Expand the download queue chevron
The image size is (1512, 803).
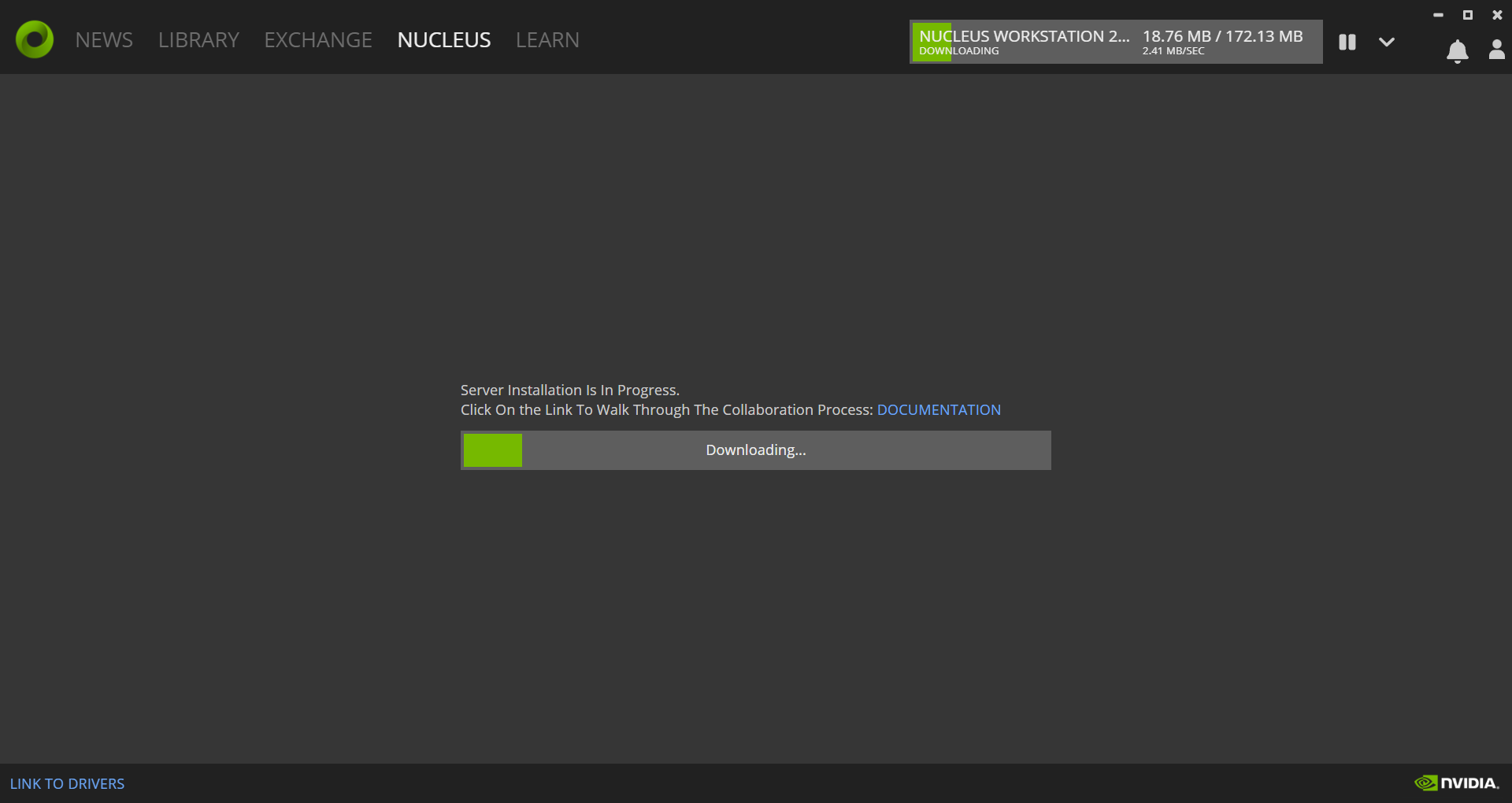(1387, 43)
